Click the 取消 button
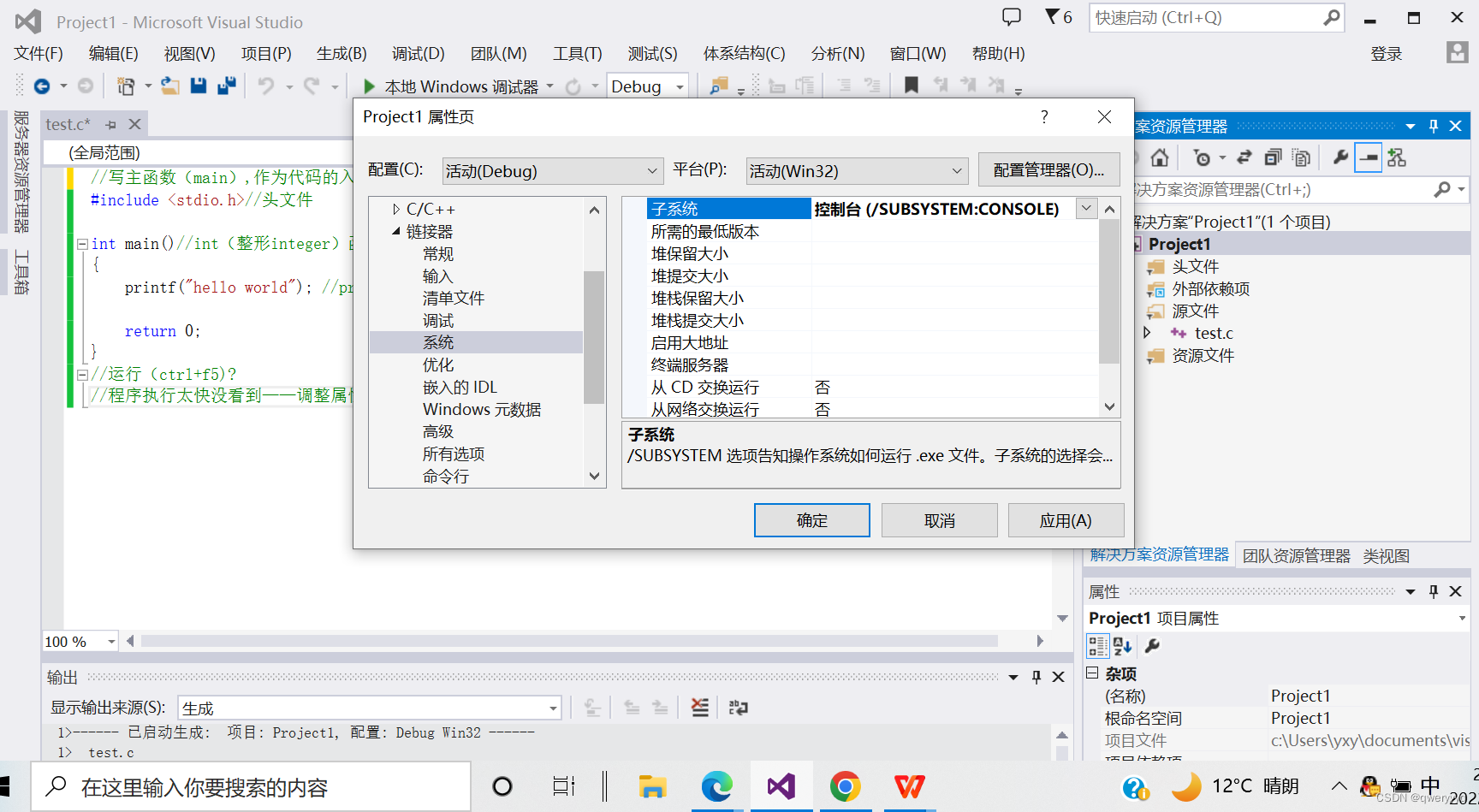Screen dimensions: 1479x812 coord(939,520)
